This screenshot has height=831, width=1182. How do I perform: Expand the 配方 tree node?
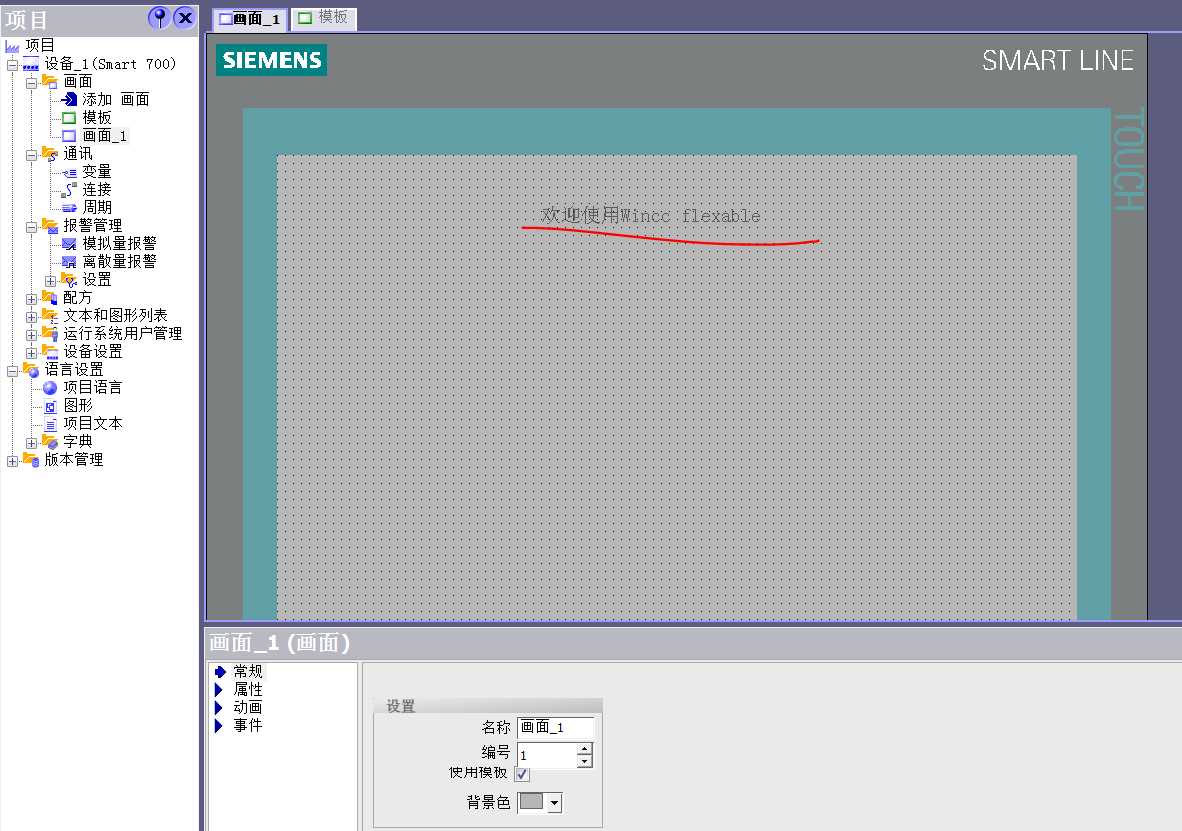(x=31, y=299)
